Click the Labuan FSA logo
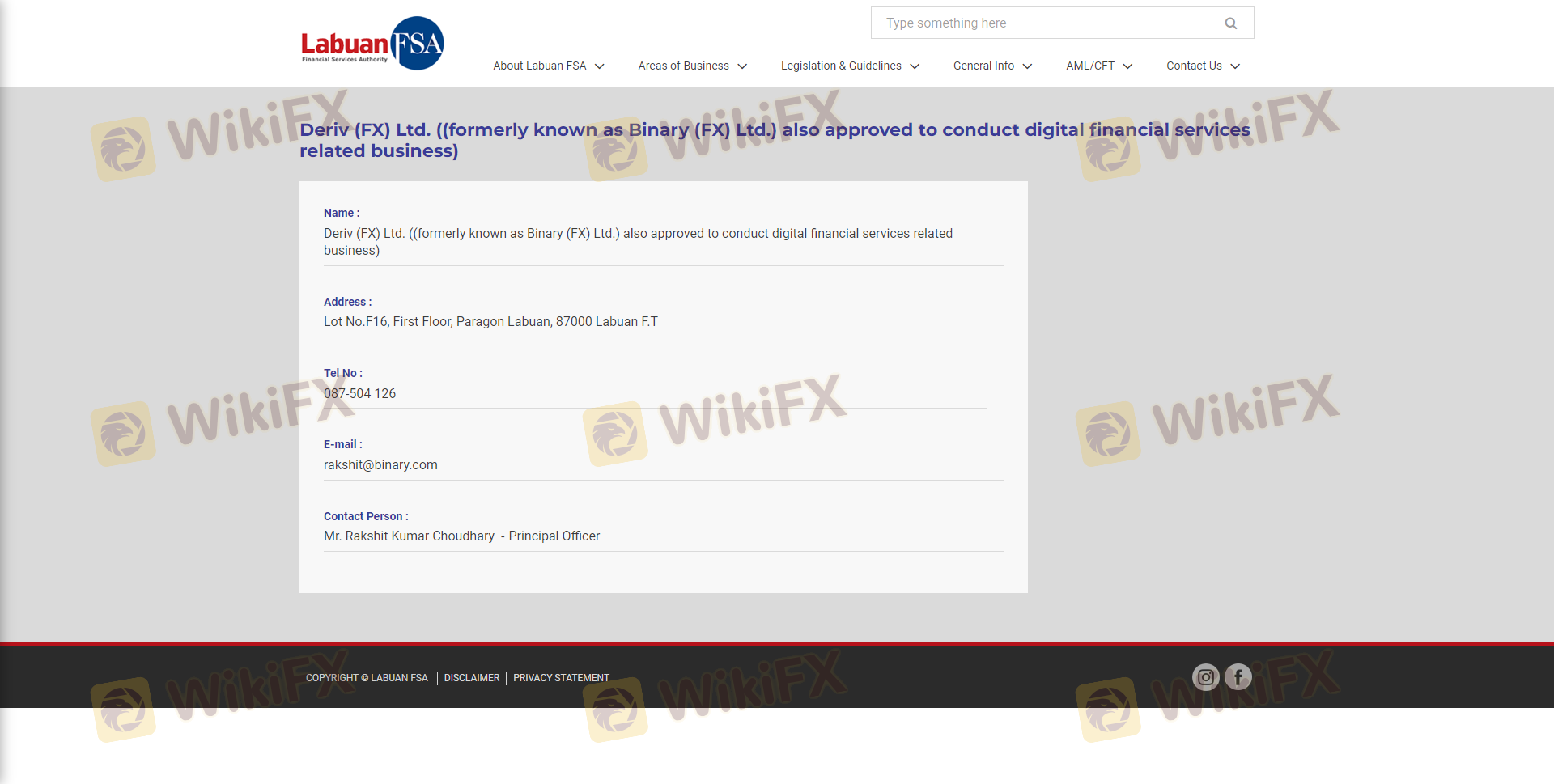This screenshot has height=784, width=1554. [x=372, y=44]
